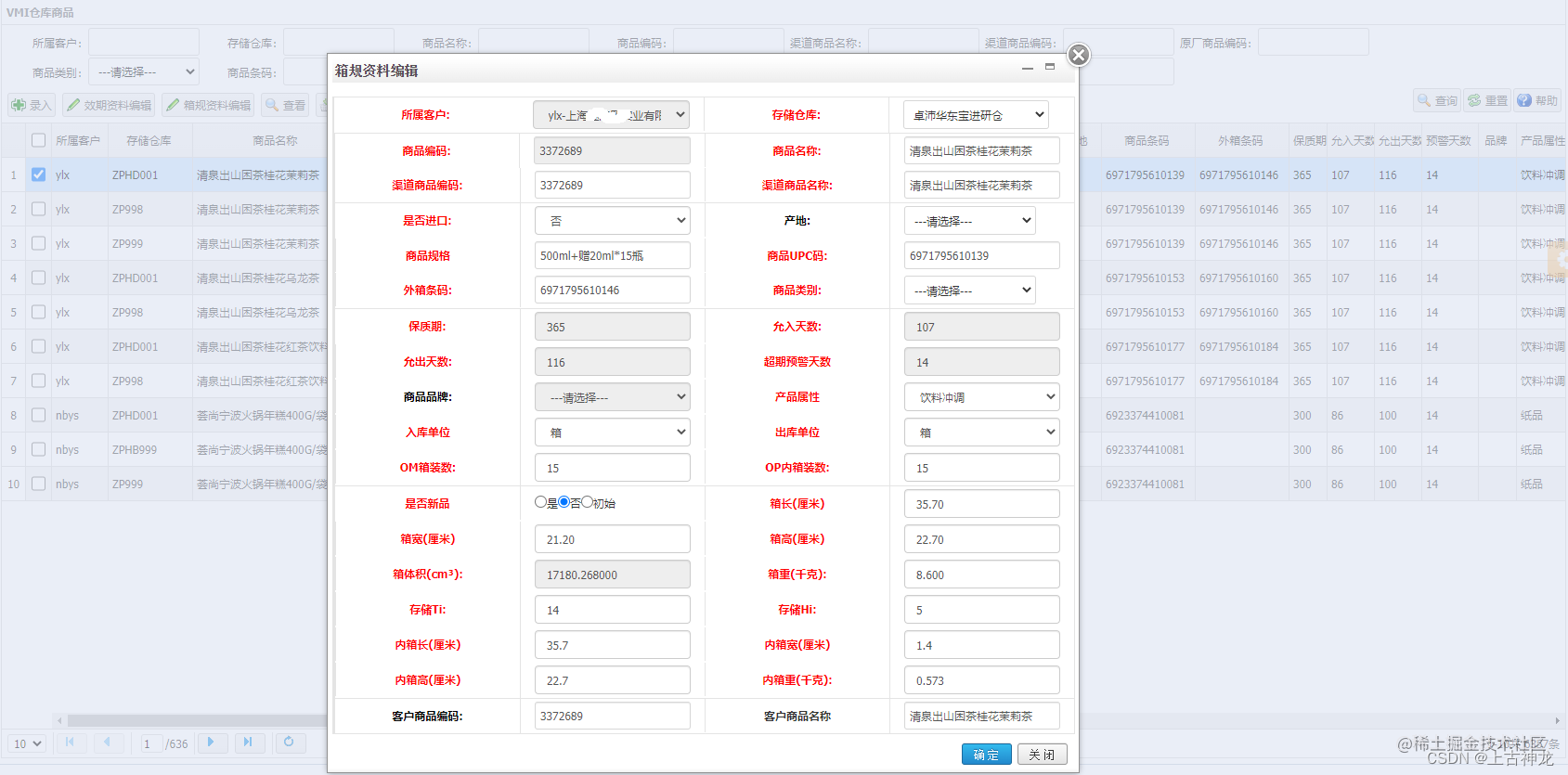Check the checkbox for row 3
Viewport: 1568px width, 775px height.
pos(38,243)
